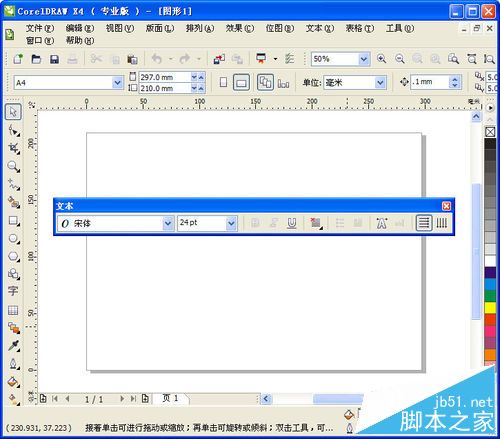The height and width of the screenshot is (439, 500).
Task: Click the Import icon in toolbar
Action: click(x=219, y=59)
